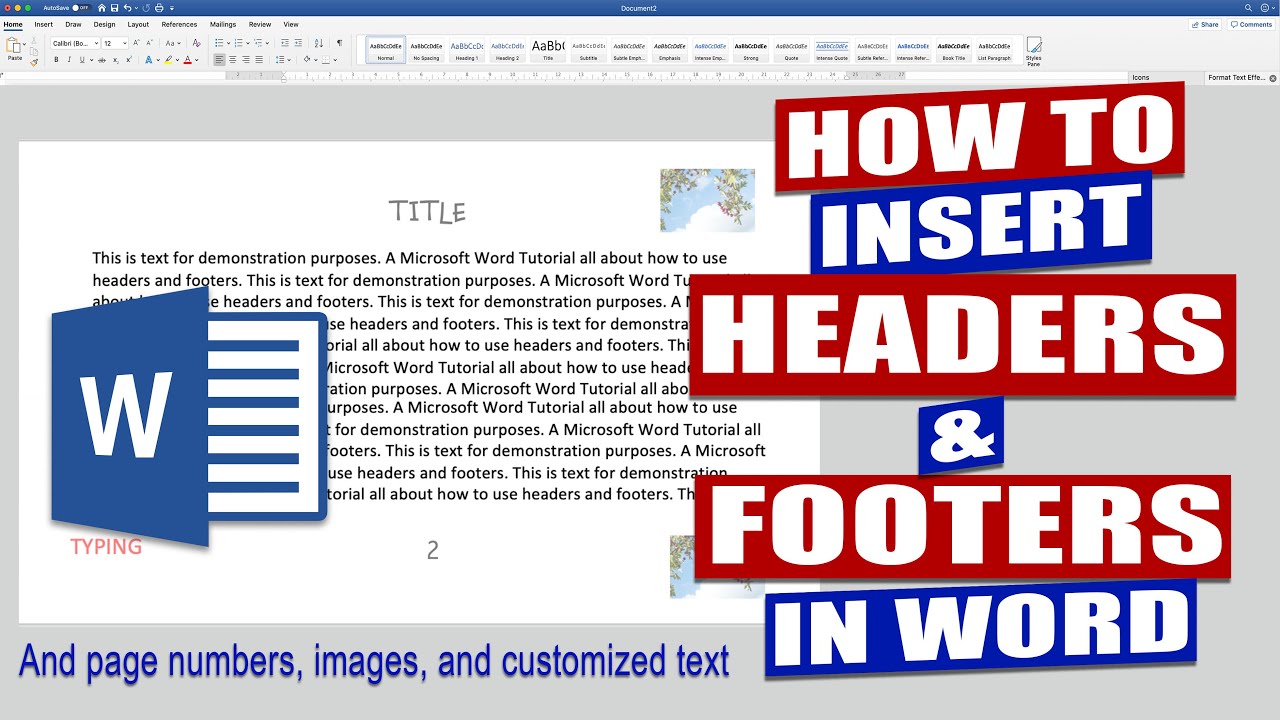Open the Comments button
Image resolution: width=1280 pixels, height=720 pixels.
(x=1252, y=24)
